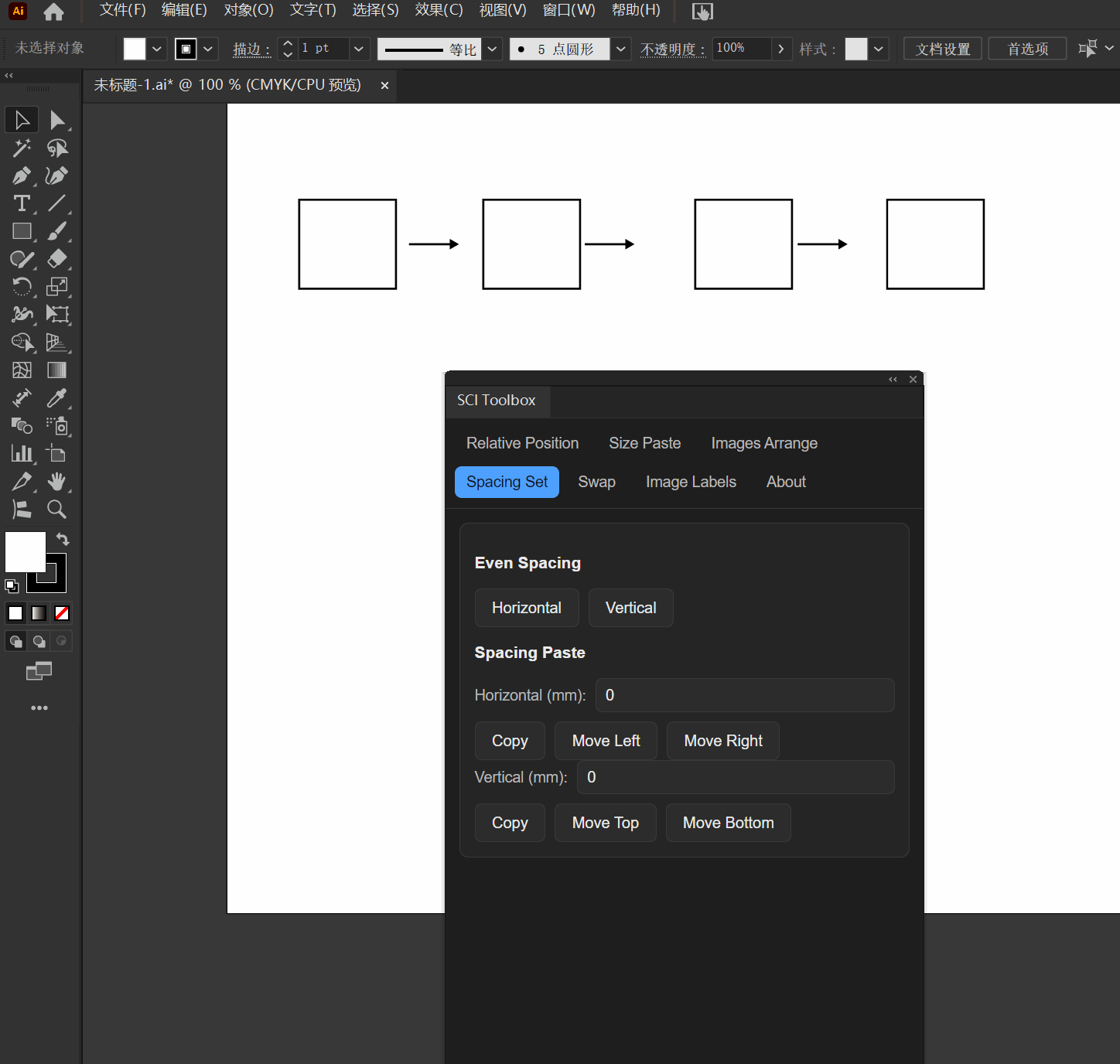Viewport: 1120px width, 1064px height.
Task: Select the Paintbrush tool
Action: coord(57,231)
